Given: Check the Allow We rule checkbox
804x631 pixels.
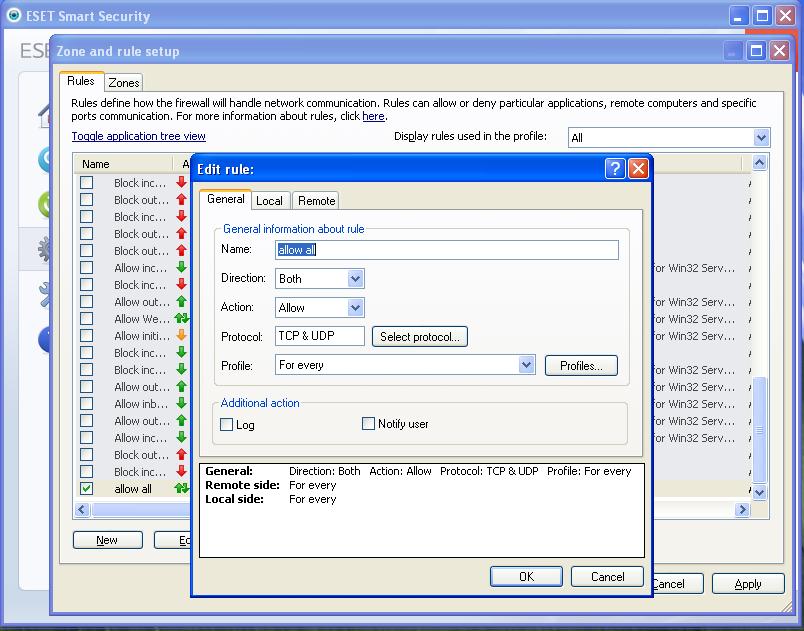Looking at the screenshot, I should [87, 318].
